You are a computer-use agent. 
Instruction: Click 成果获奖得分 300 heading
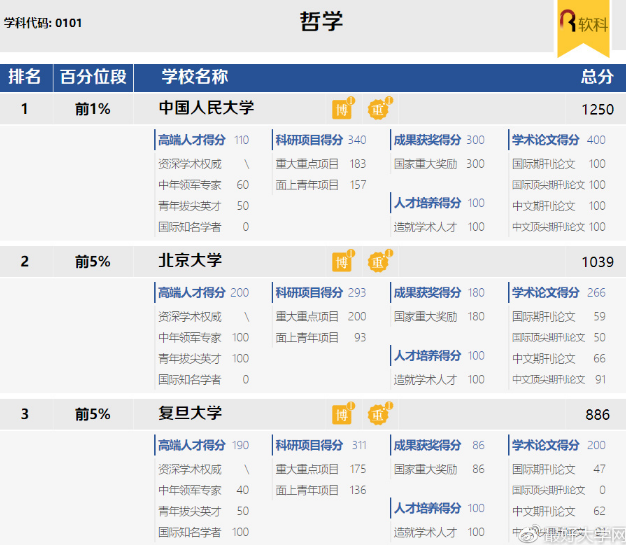click(439, 140)
